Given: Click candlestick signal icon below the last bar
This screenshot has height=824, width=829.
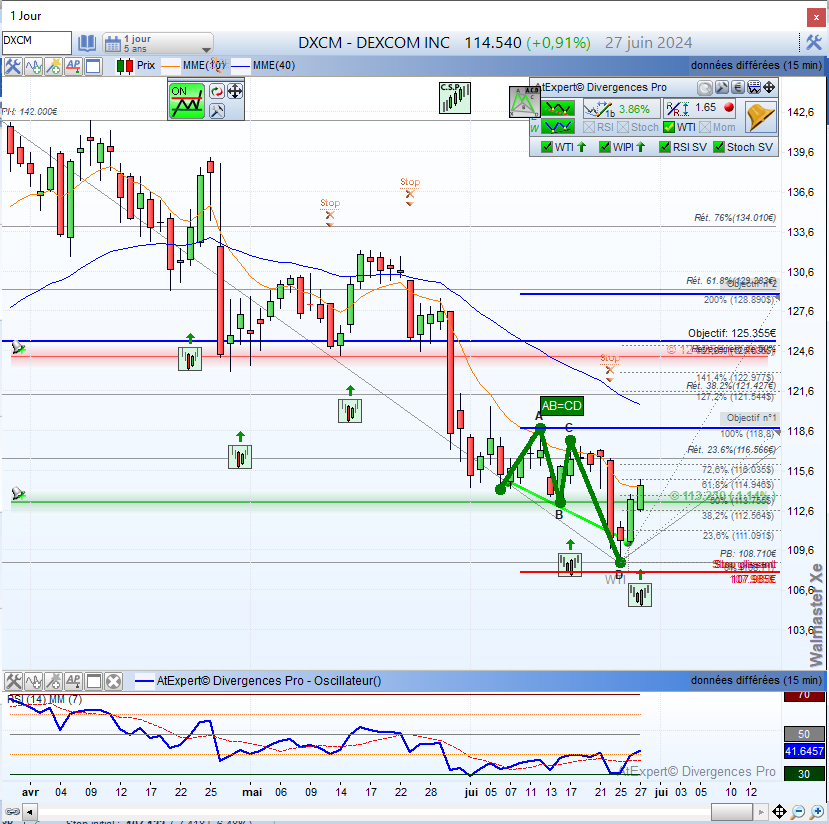Looking at the screenshot, I should [640, 595].
